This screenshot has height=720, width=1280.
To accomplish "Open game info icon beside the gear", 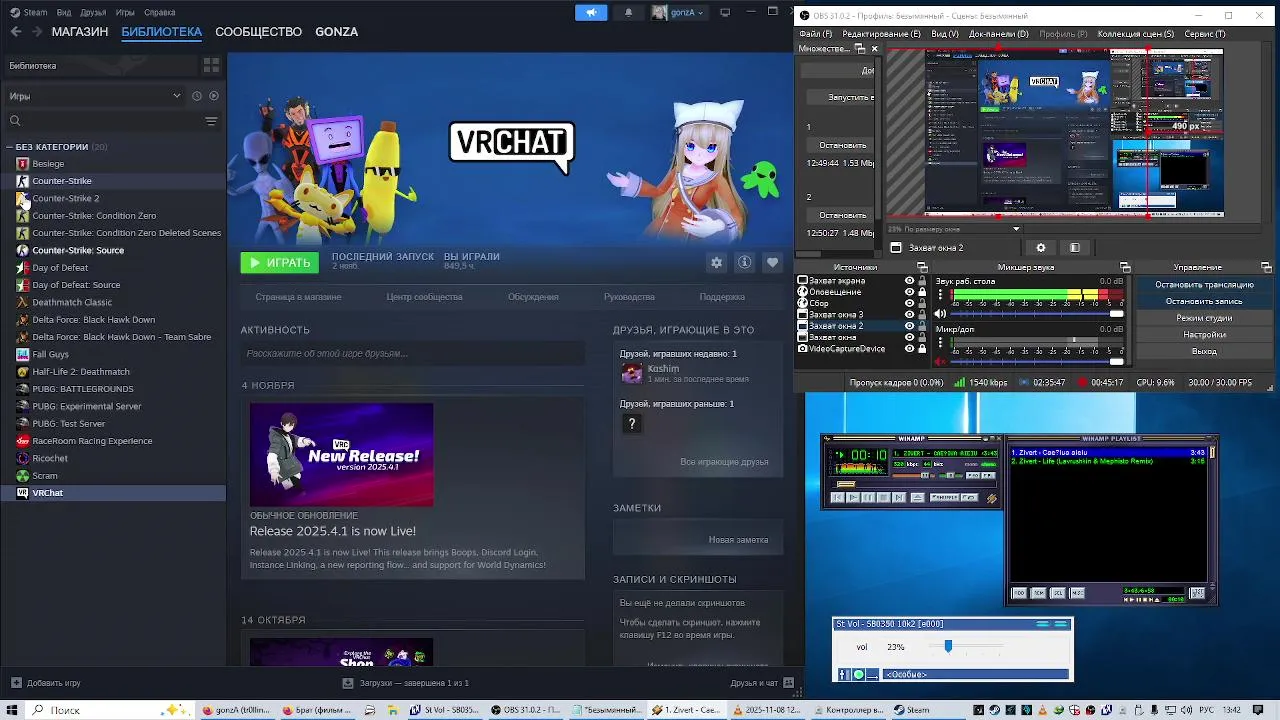I will click(x=744, y=262).
